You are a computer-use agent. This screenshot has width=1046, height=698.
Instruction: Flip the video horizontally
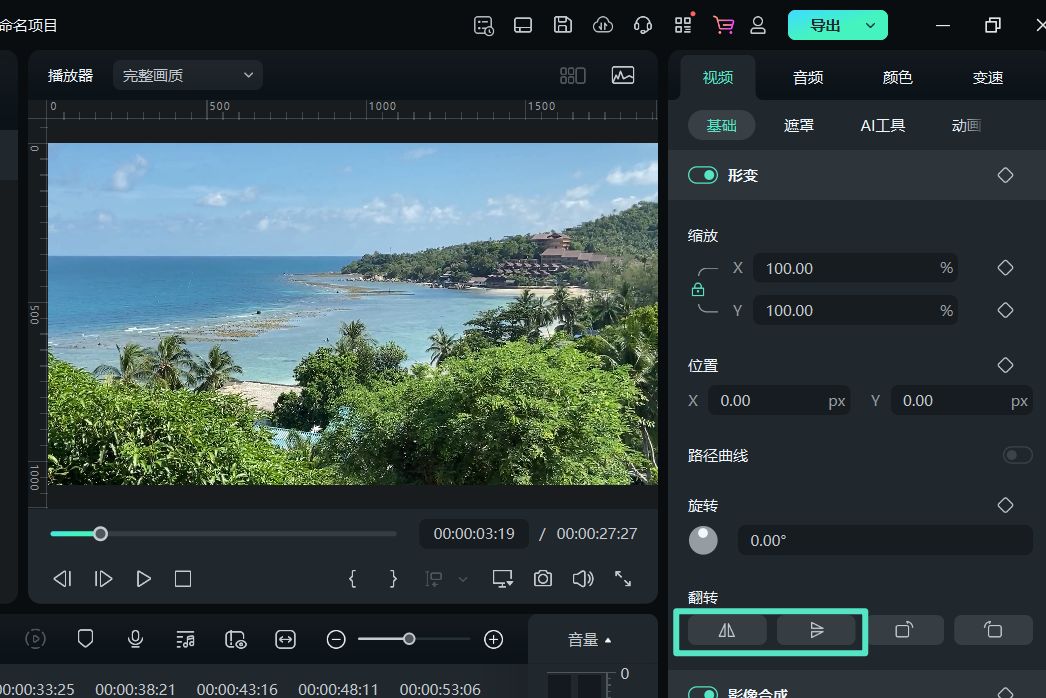pyautogui.click(x=725, y=629)
